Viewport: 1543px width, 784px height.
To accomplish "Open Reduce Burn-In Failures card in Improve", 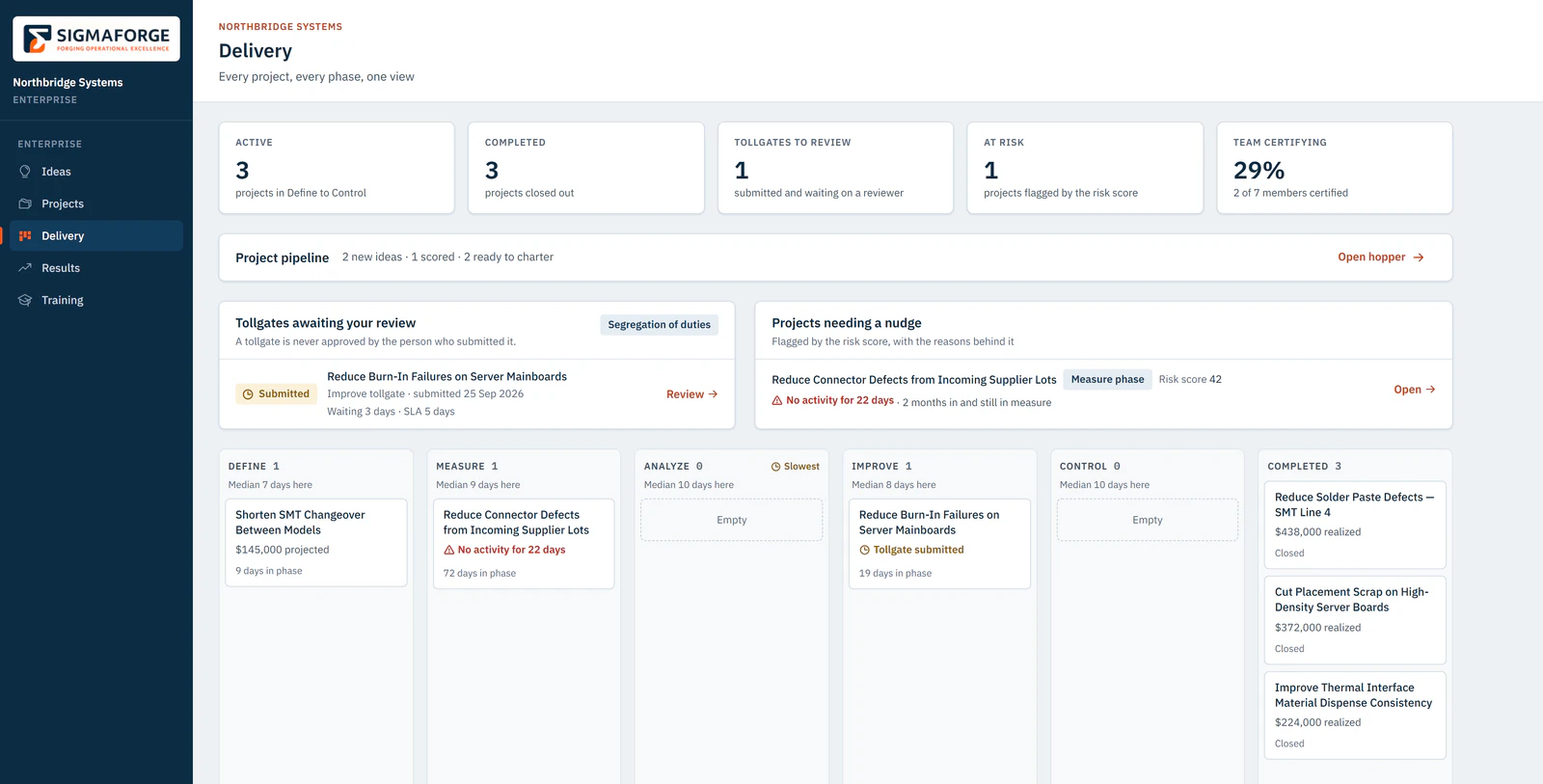I will [939, 543].
